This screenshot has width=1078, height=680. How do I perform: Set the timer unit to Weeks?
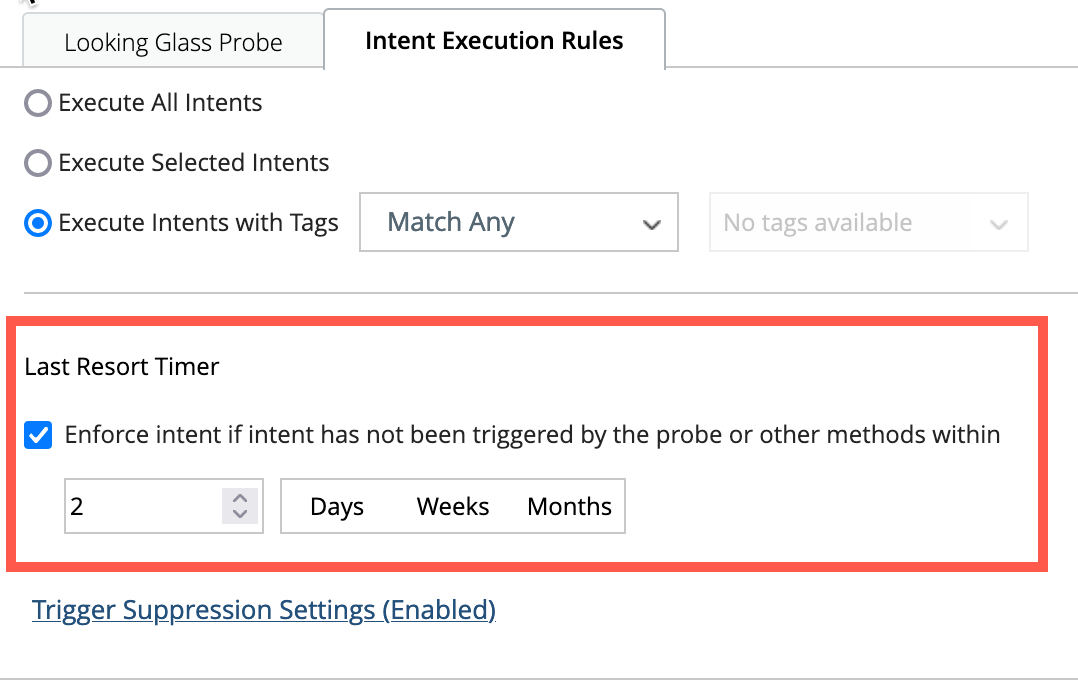tap(453, 507)
